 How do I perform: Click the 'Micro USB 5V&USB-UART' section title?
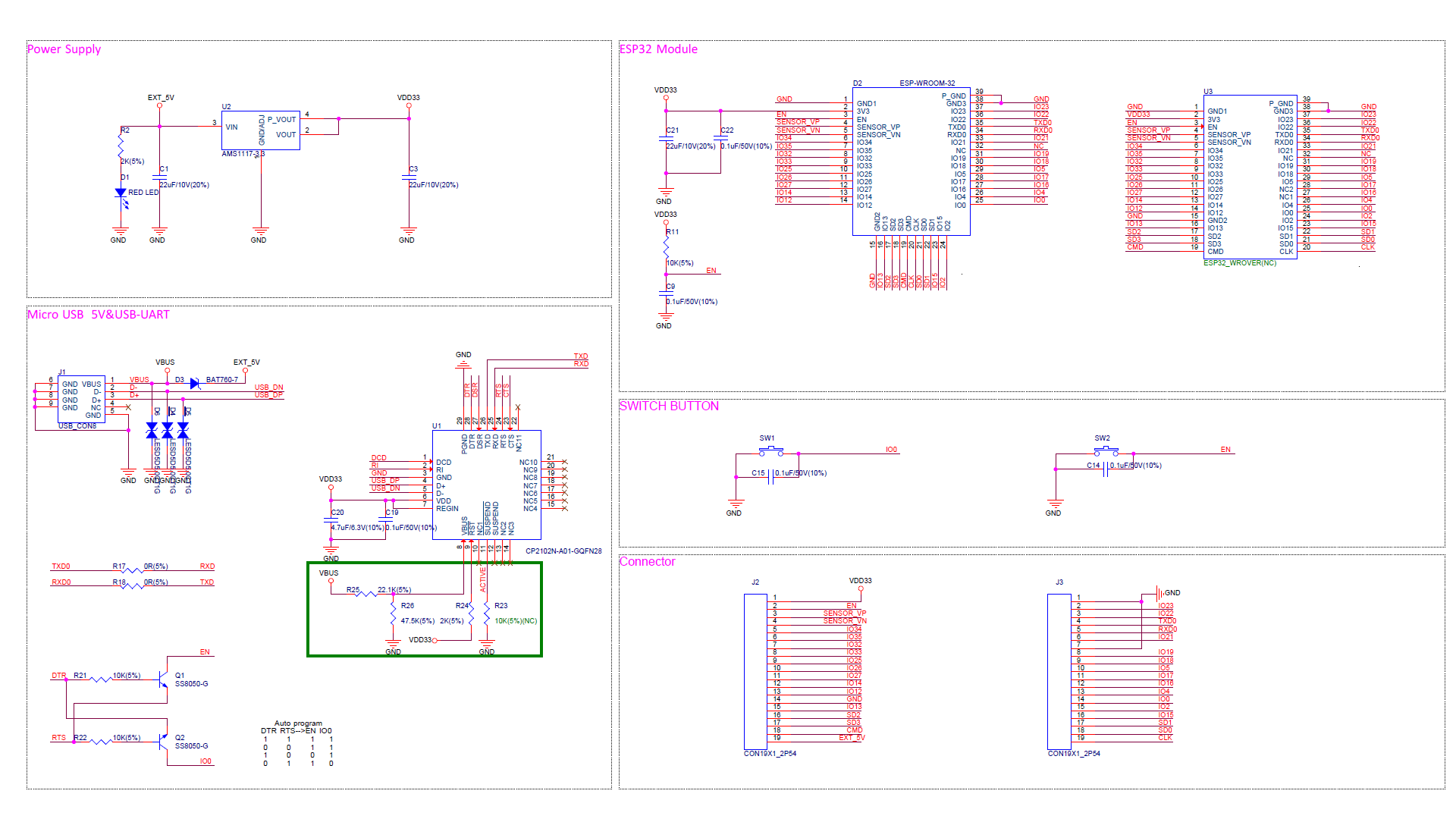click(x=99, y=315)
